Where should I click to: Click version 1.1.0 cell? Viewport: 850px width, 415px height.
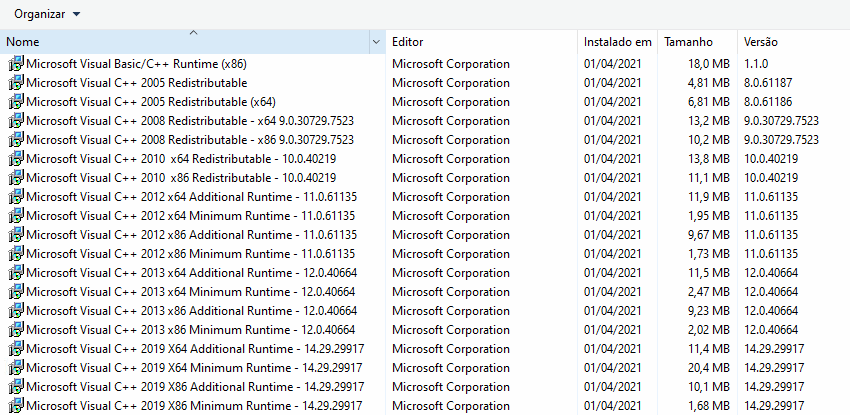756,64
